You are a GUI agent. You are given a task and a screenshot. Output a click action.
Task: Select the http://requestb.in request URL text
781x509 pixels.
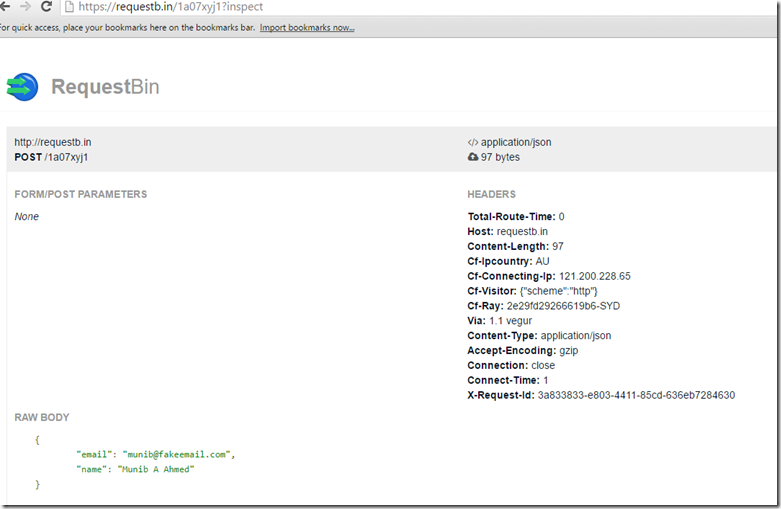point(53,142)
